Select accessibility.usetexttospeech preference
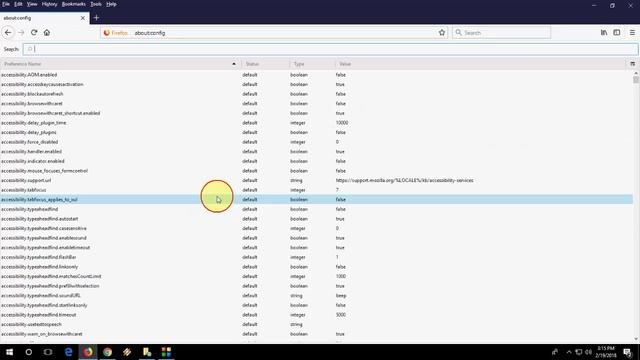This screenshot has width=640, height=360. (x=317, y=324)
